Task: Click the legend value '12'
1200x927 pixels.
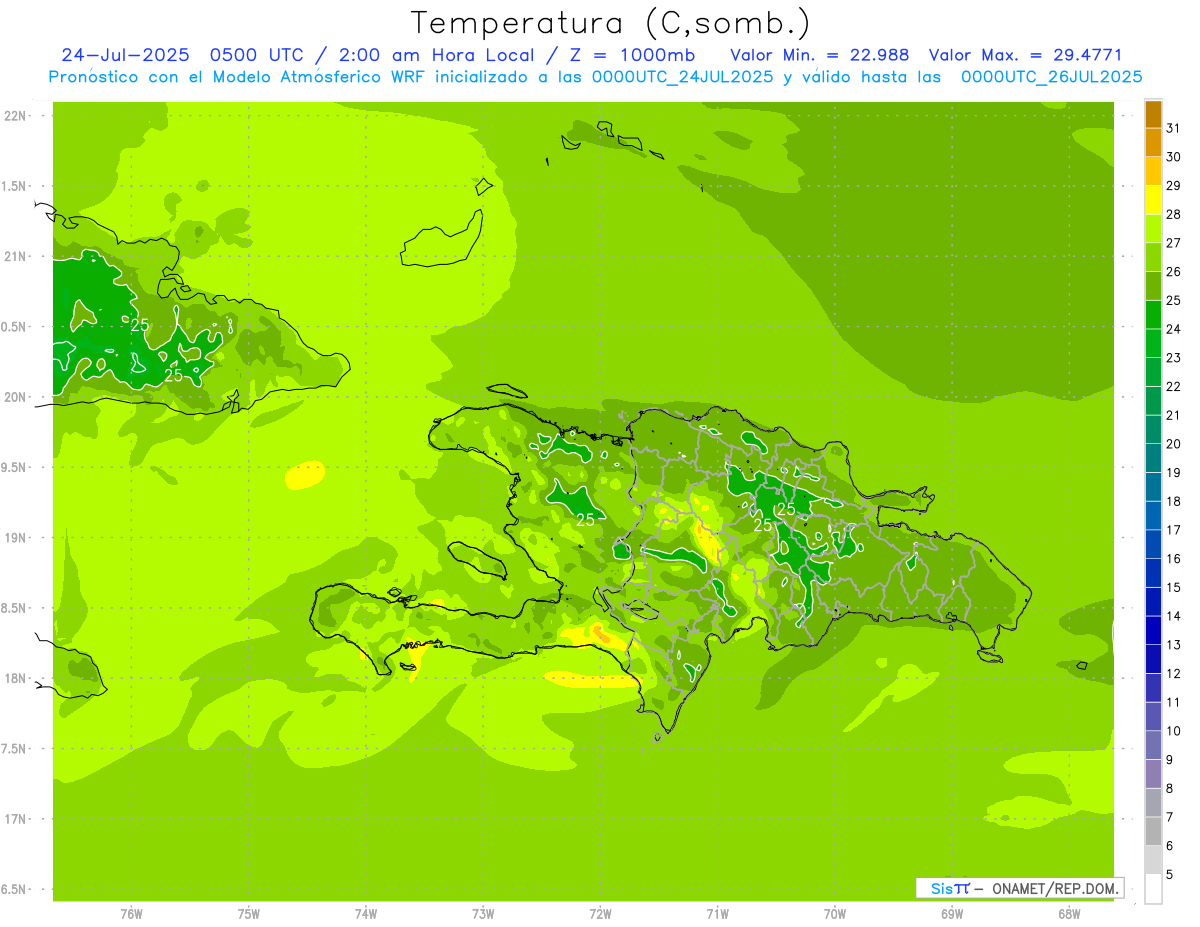Action: click(1174, 674)
